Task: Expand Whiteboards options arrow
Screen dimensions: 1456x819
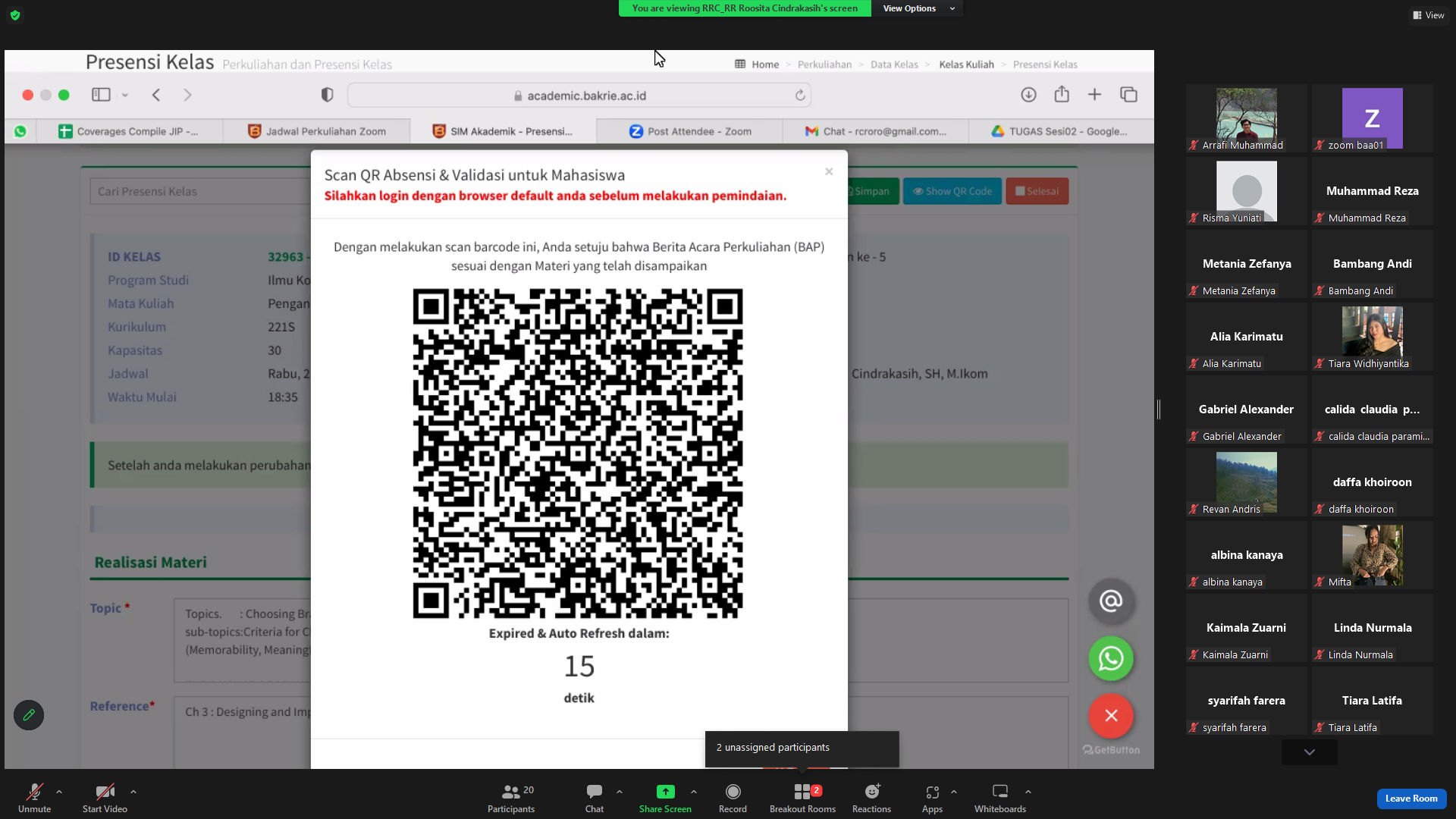Action: point(1028,792)
